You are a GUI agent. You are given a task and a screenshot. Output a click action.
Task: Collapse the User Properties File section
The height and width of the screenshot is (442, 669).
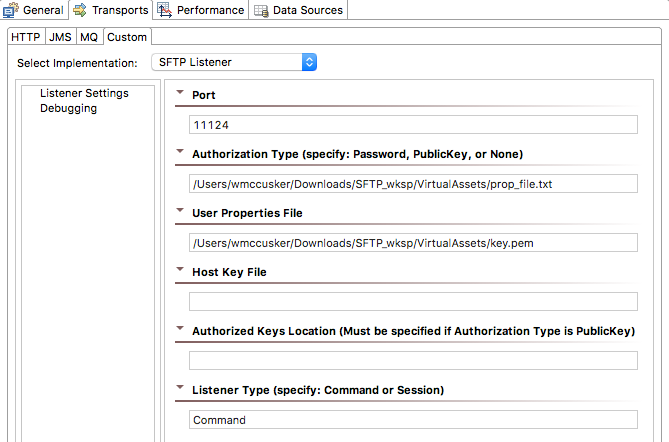(180, 210)
